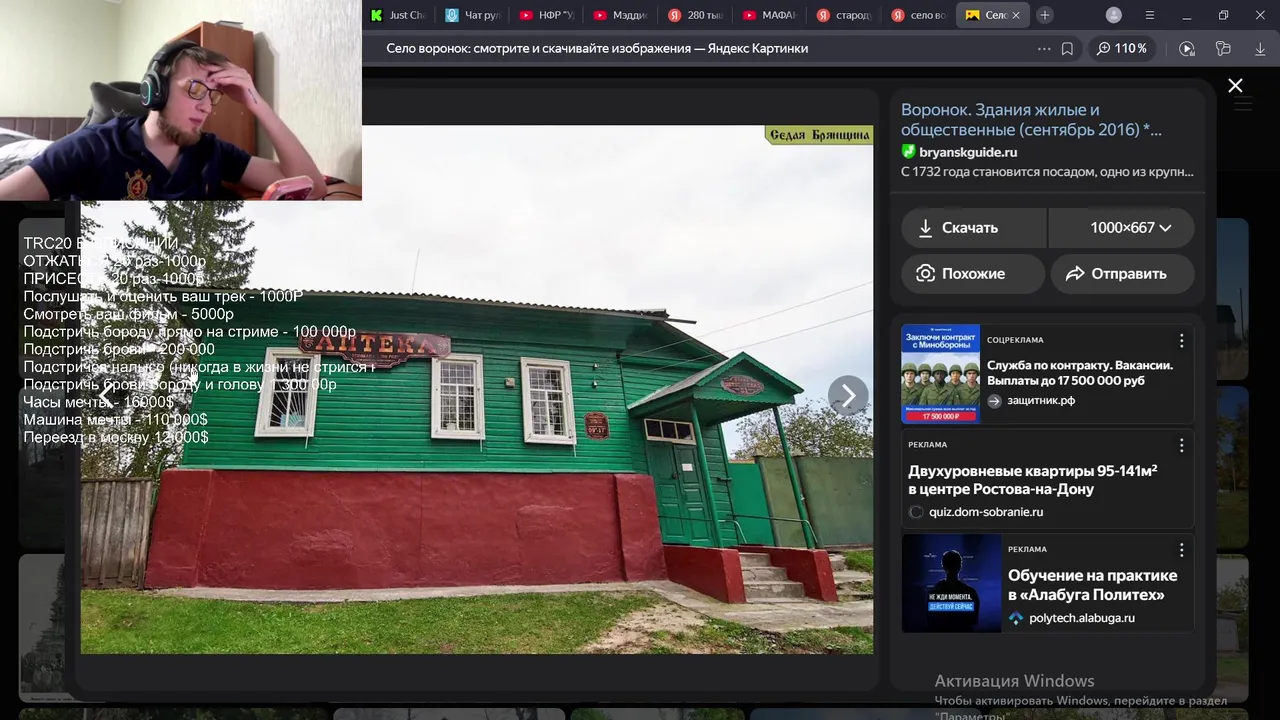
Task: Open the Служба по контракту ad headline
Action: click(x=1080, y=373)
